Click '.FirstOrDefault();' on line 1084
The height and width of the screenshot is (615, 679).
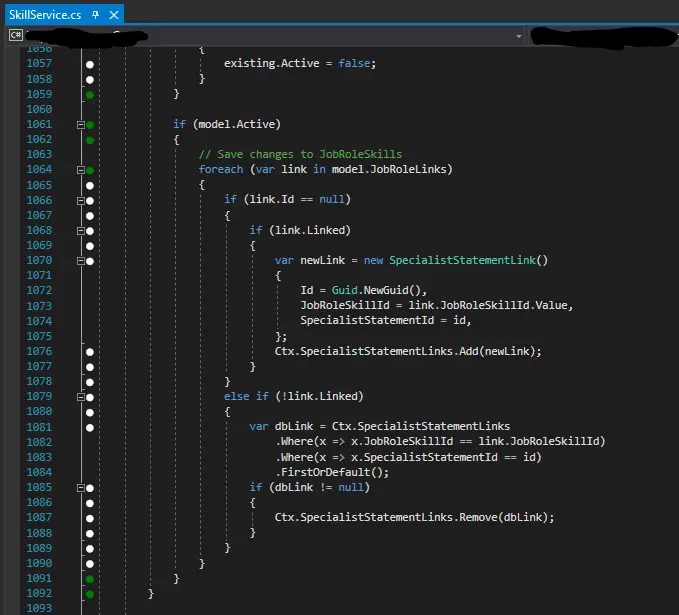tap(332, 472)
